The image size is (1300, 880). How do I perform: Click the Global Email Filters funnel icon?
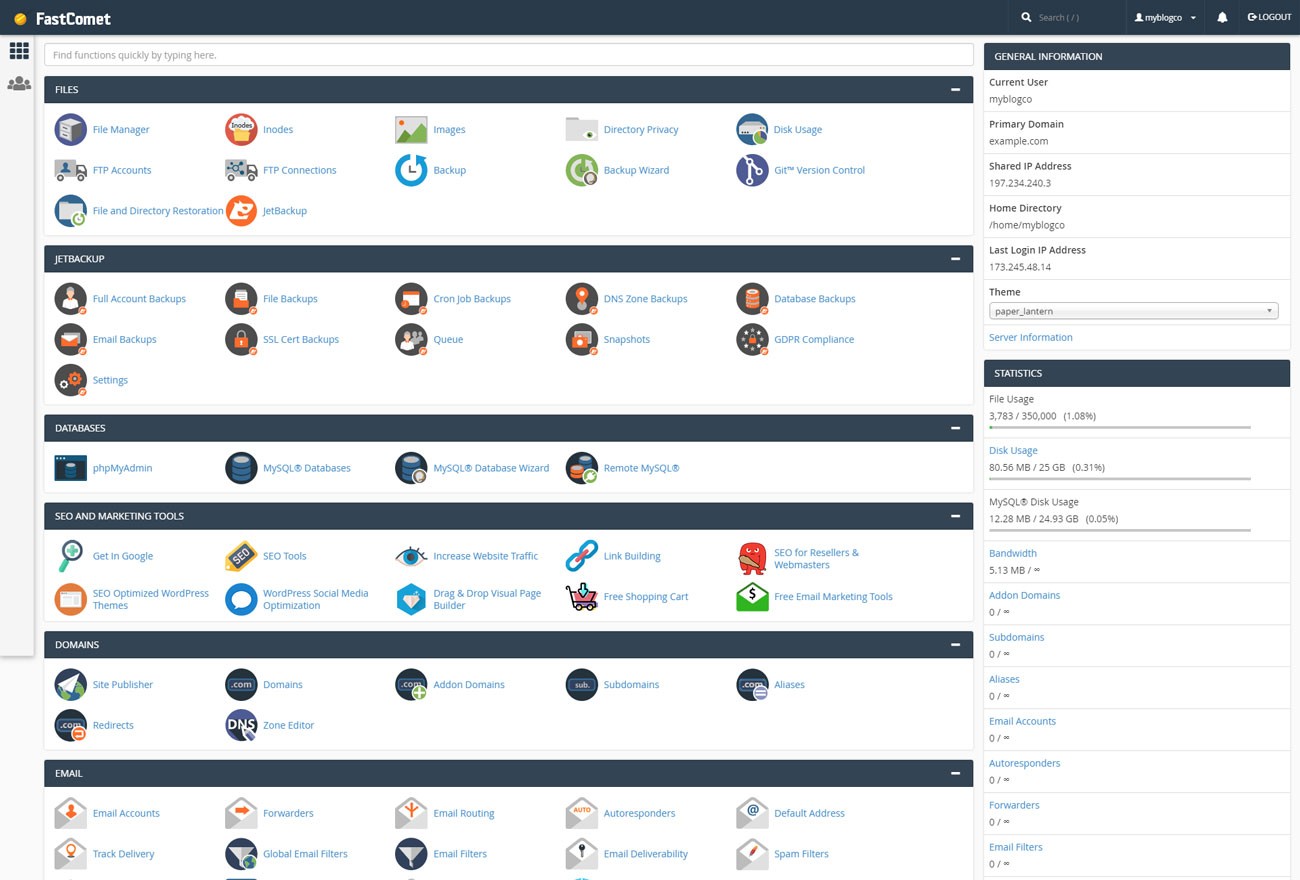241,854
